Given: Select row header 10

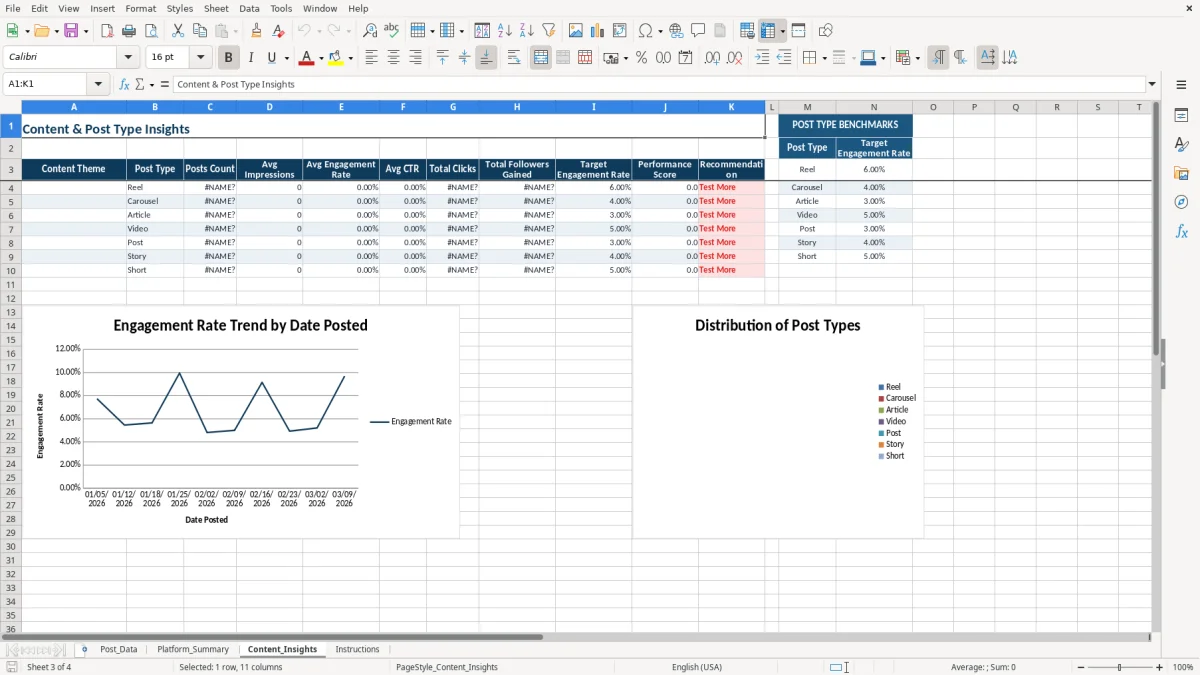Looking at the screenshot, I should click(10, 270).
